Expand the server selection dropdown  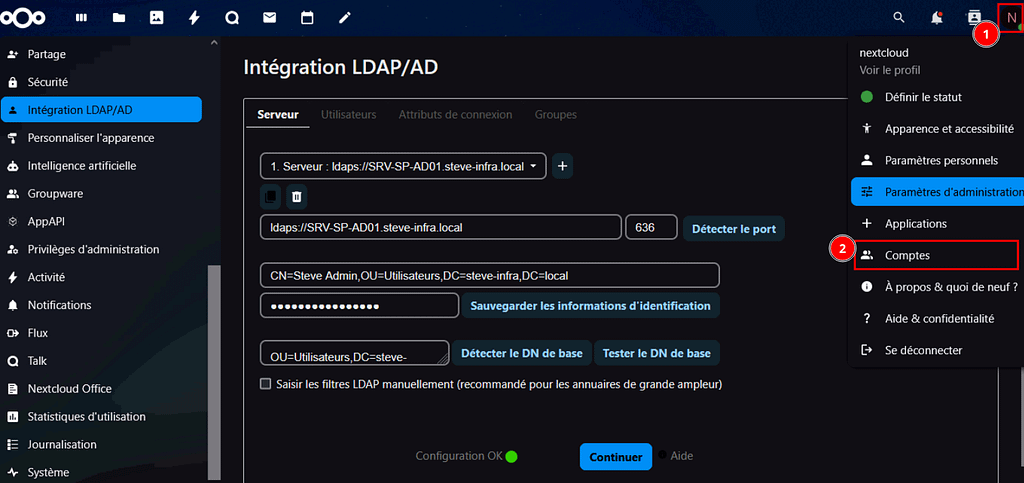403,166
